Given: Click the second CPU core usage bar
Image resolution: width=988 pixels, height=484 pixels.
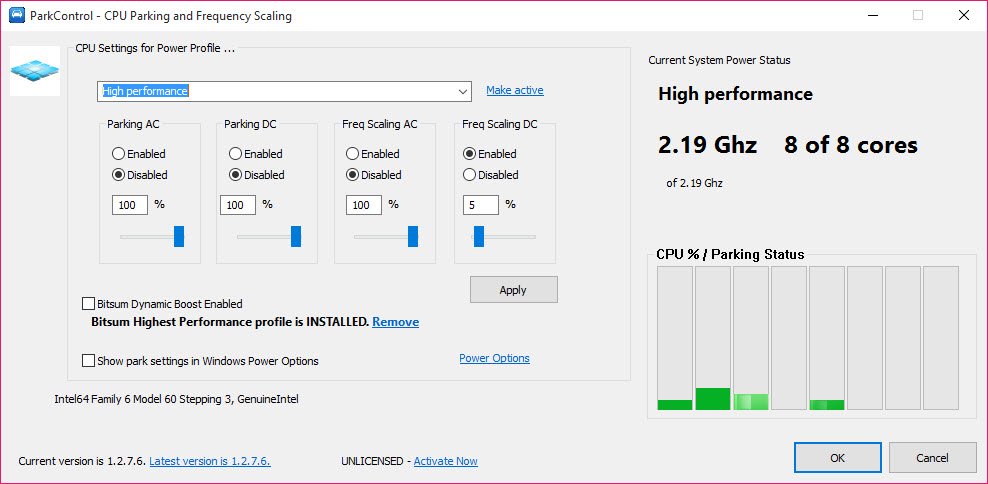Looking at the screenshot, I should [x=713, y=338].
